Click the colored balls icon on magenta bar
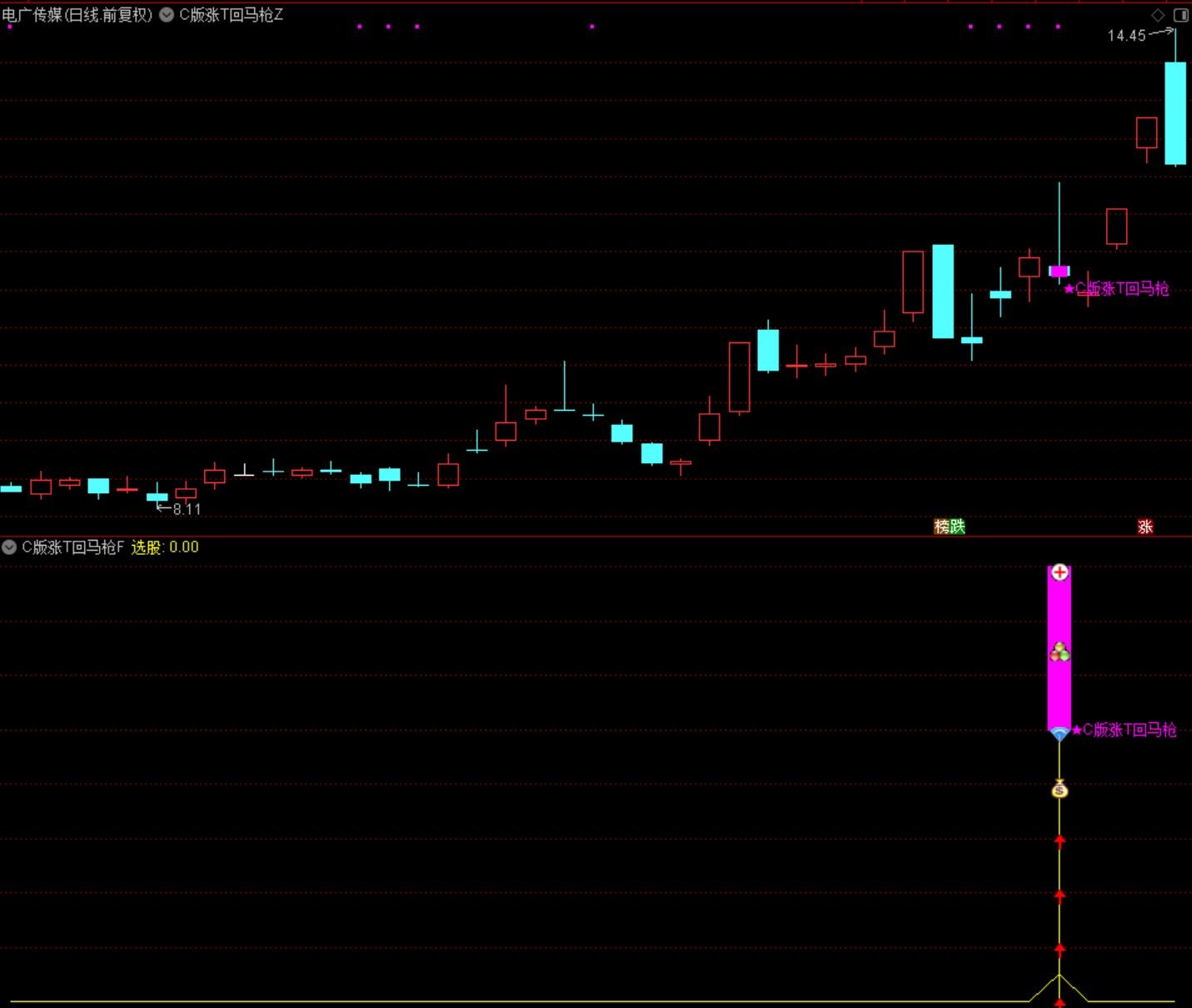The width and height of the screenshot is (1192, 1008). click(1060, 651)
